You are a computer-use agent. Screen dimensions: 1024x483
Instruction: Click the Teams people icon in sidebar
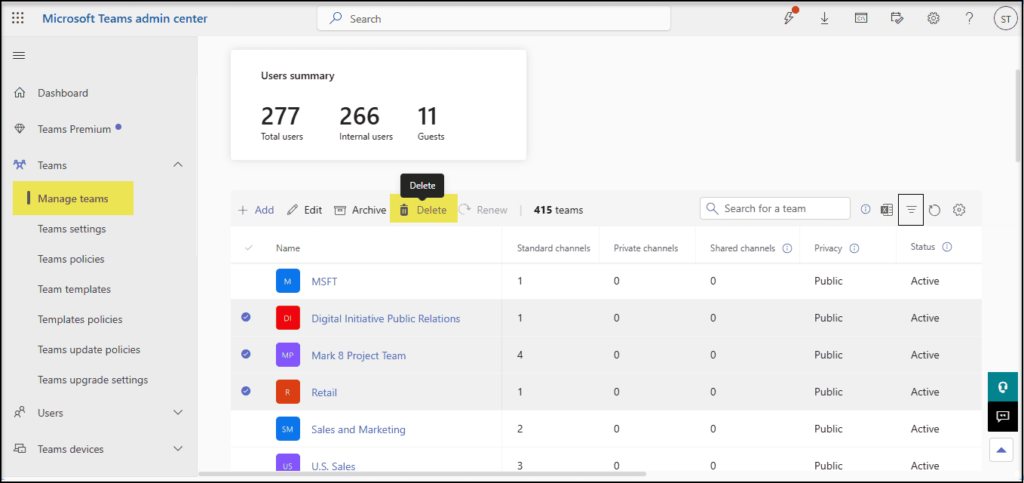click(x=20, y=165)
